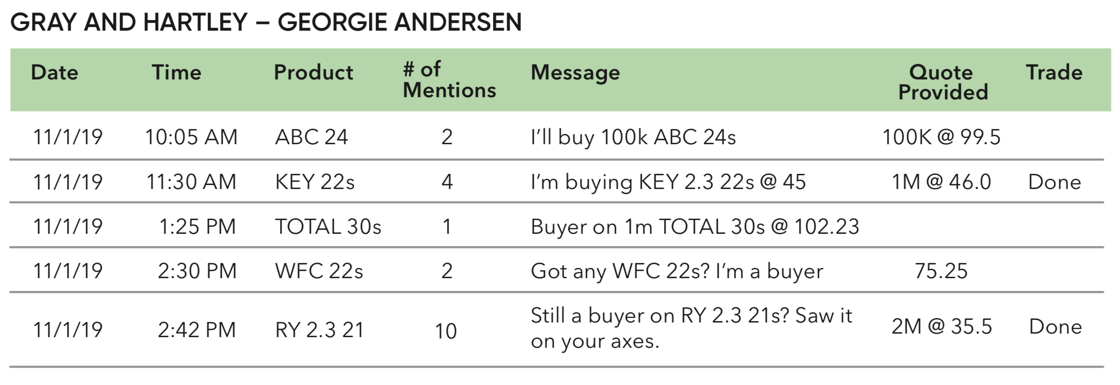
Task: Click the WFC 22s product cell
Action: pyautogui.click(x=319, y=272)
